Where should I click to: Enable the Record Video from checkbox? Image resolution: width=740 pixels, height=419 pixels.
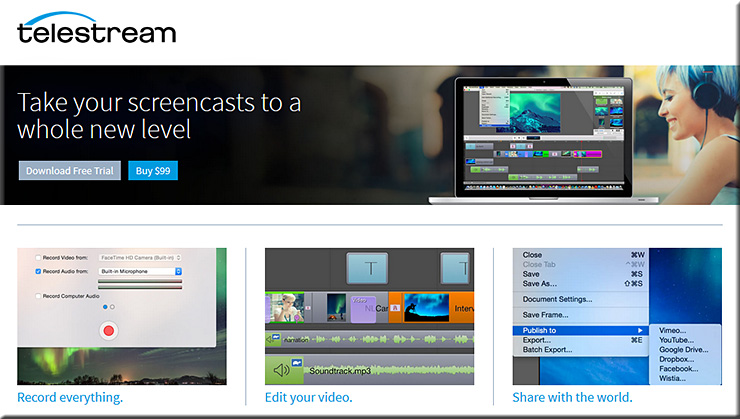[38, 258]
